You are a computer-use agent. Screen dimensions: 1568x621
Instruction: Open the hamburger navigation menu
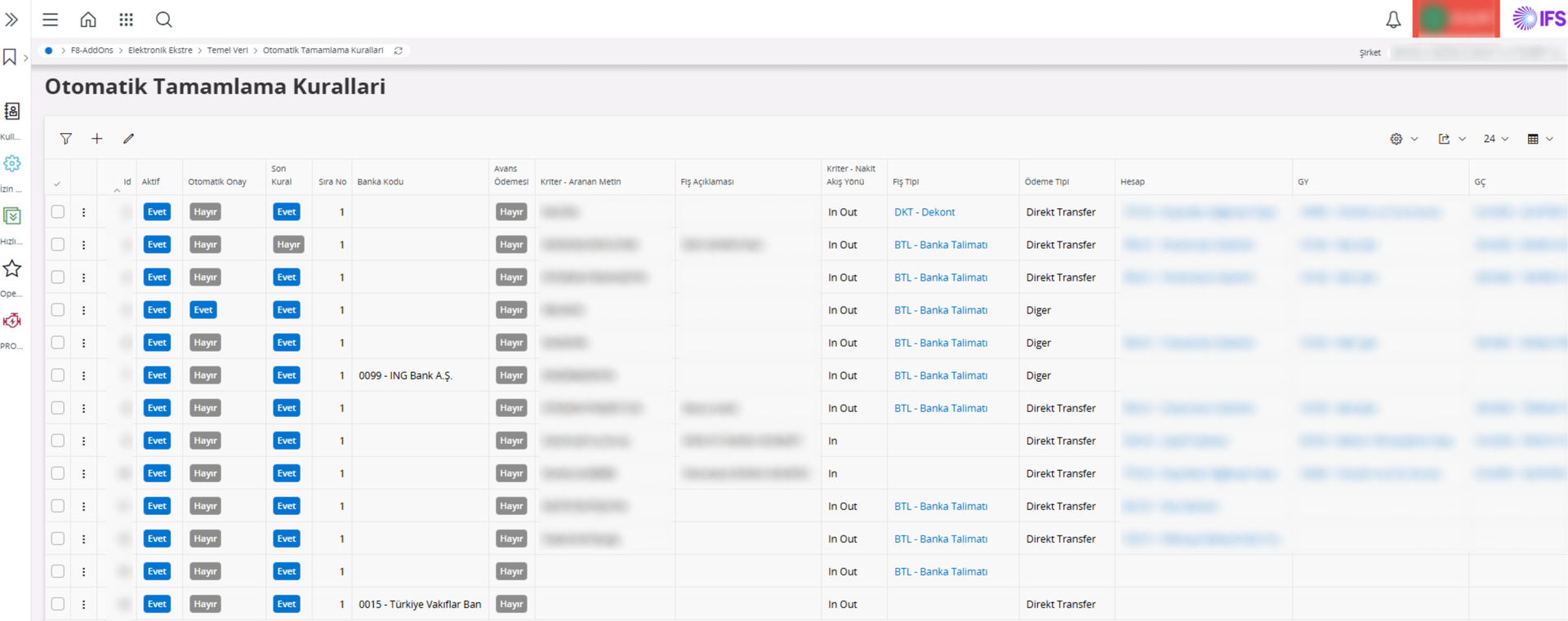(50, 20)
